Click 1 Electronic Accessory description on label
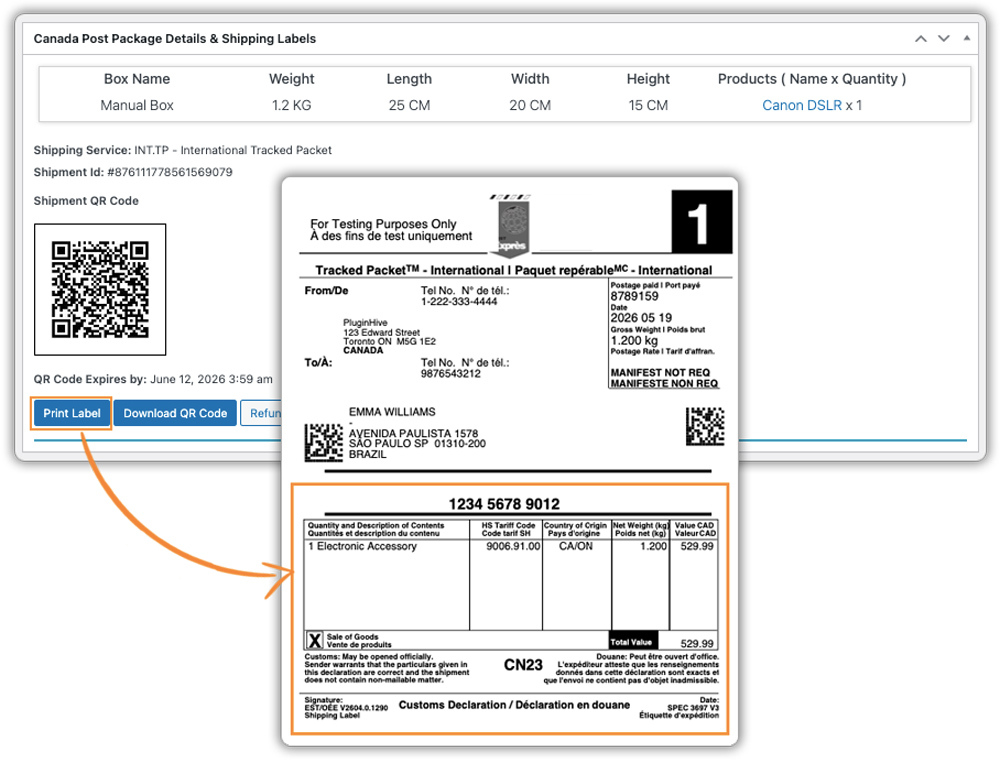 click(x=362, y=547)
